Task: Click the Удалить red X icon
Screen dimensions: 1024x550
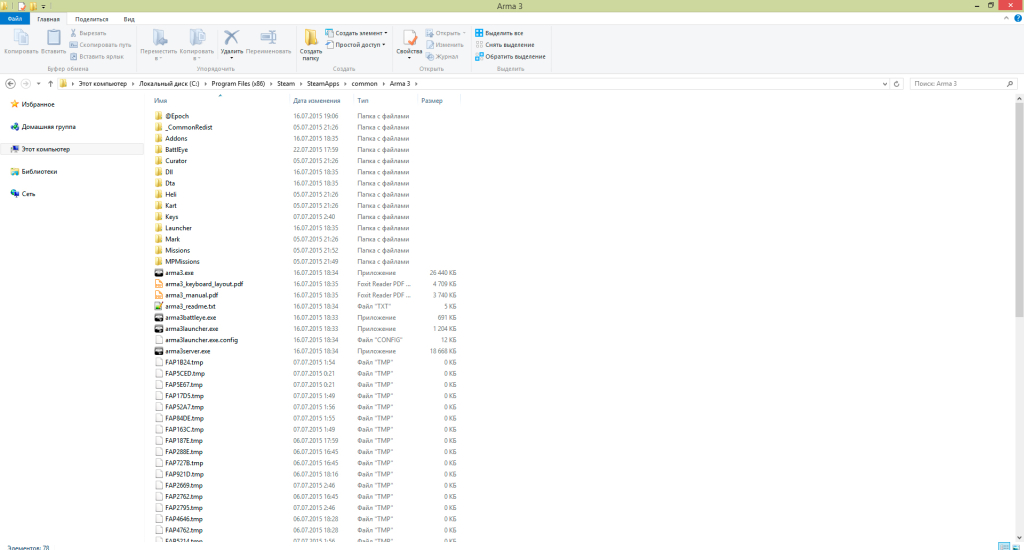Action: coord(231,38)
